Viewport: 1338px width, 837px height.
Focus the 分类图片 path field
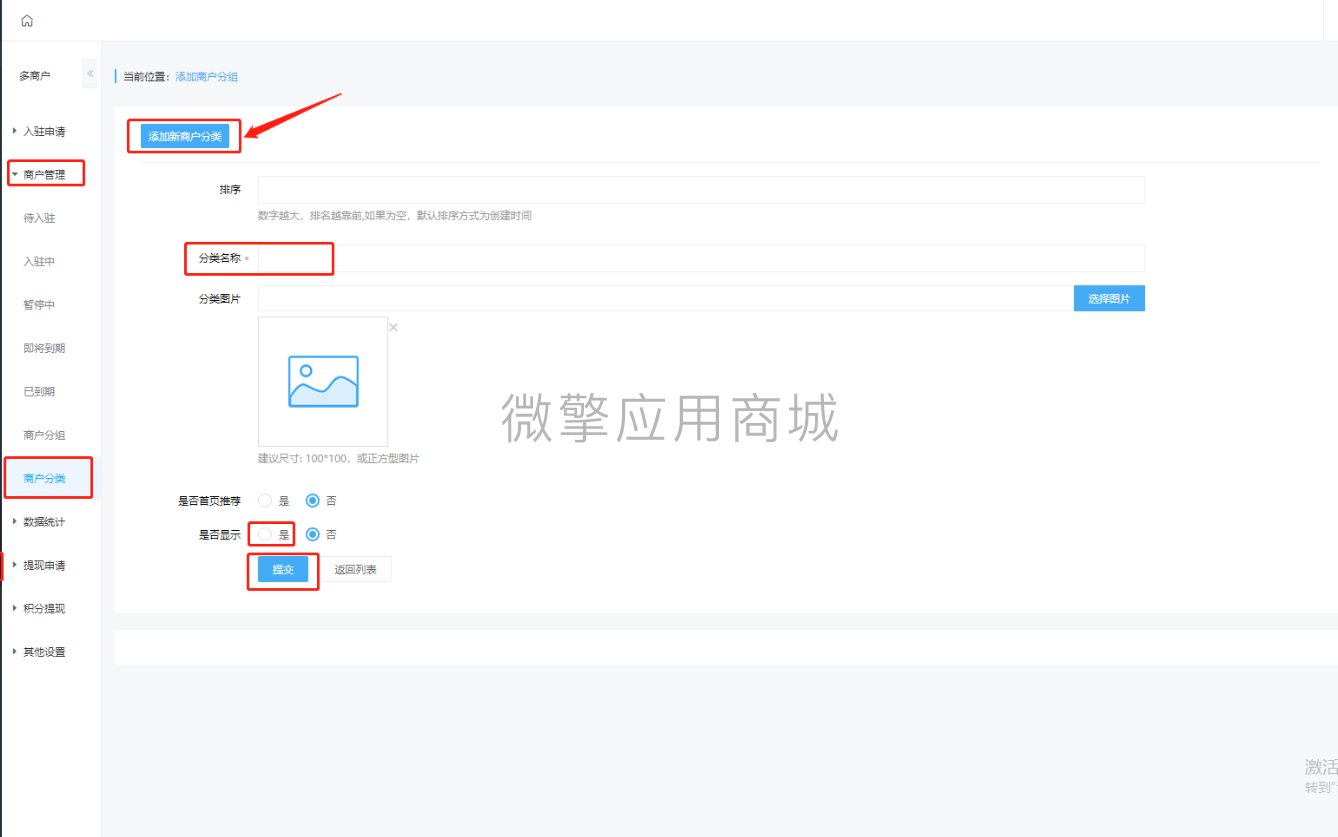tap(666, 299)
